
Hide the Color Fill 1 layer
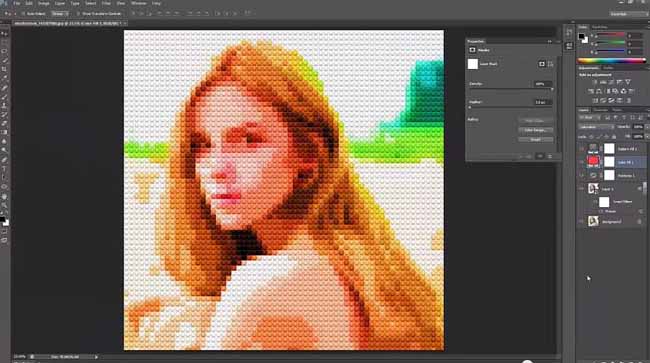[x=582, y=162]
